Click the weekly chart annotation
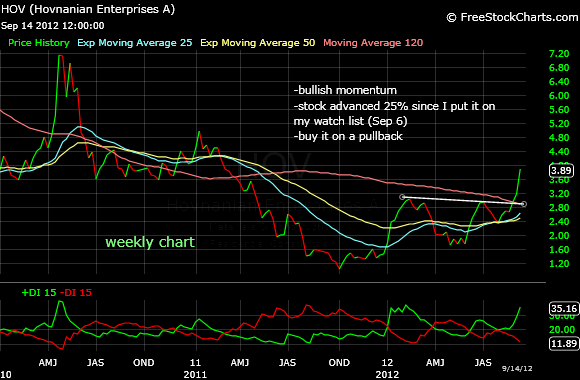This screenshot has width=580, height=380. click(150, 242)
